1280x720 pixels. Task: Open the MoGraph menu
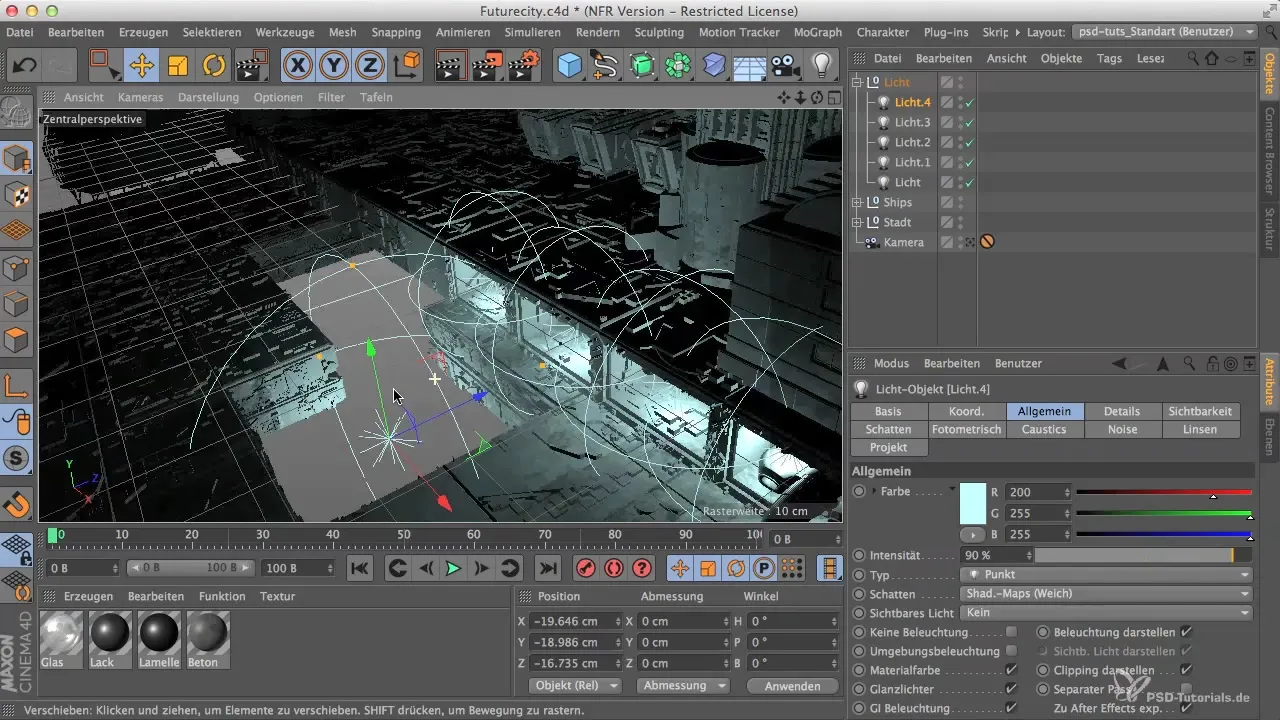[x=817, y=32]
